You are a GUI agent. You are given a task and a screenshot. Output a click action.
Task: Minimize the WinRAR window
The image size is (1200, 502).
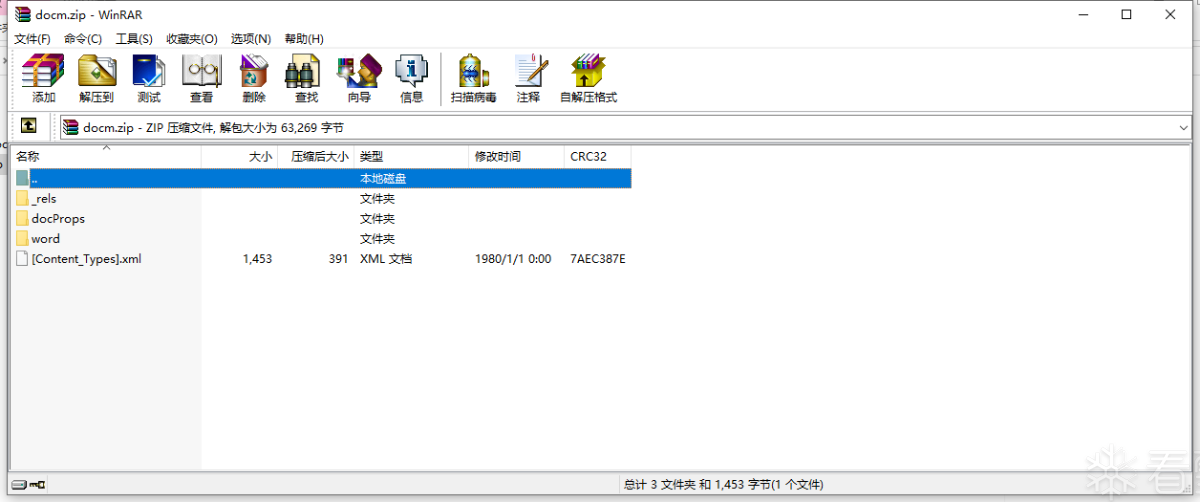[1081, 14]
